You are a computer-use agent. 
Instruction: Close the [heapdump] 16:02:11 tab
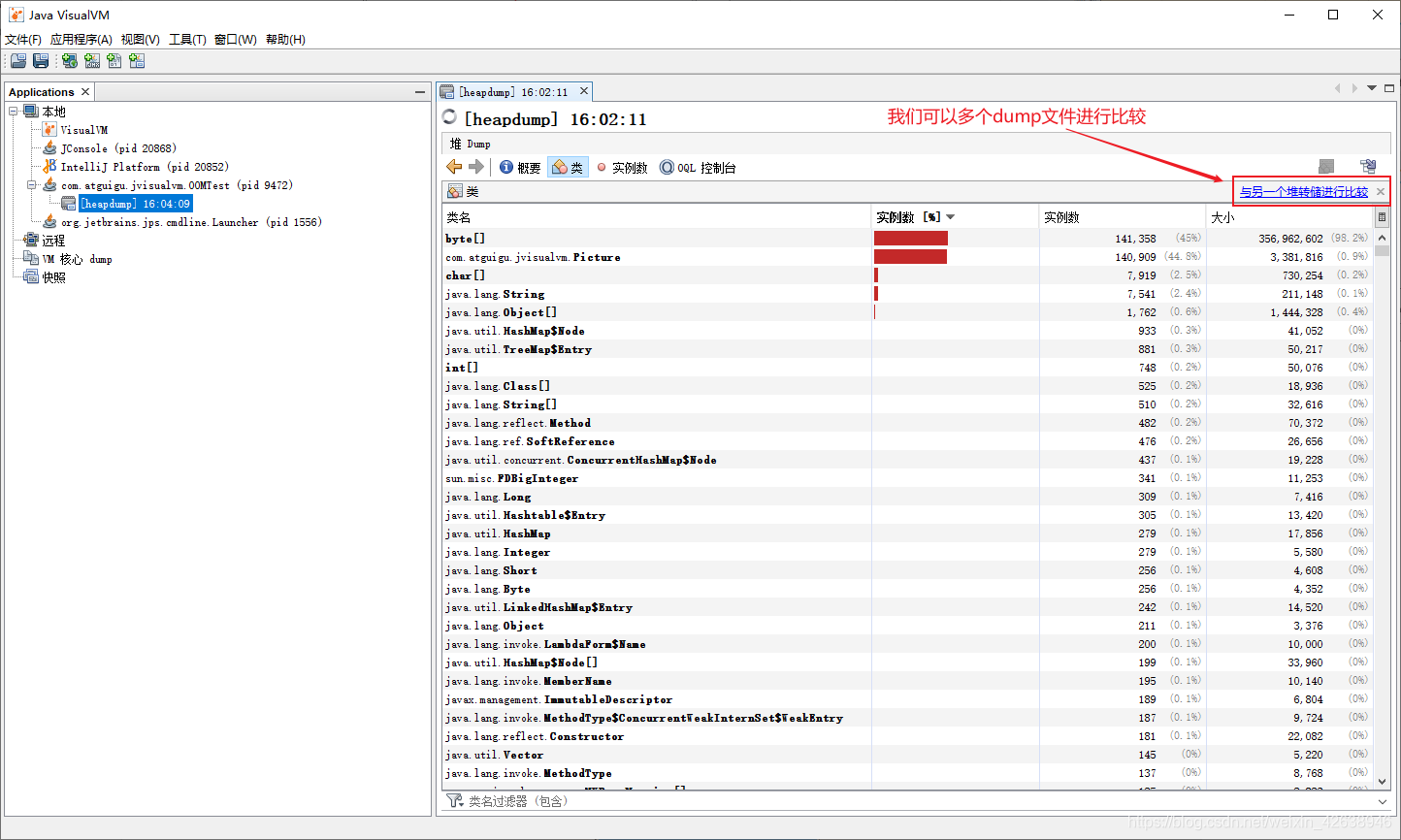584,91
